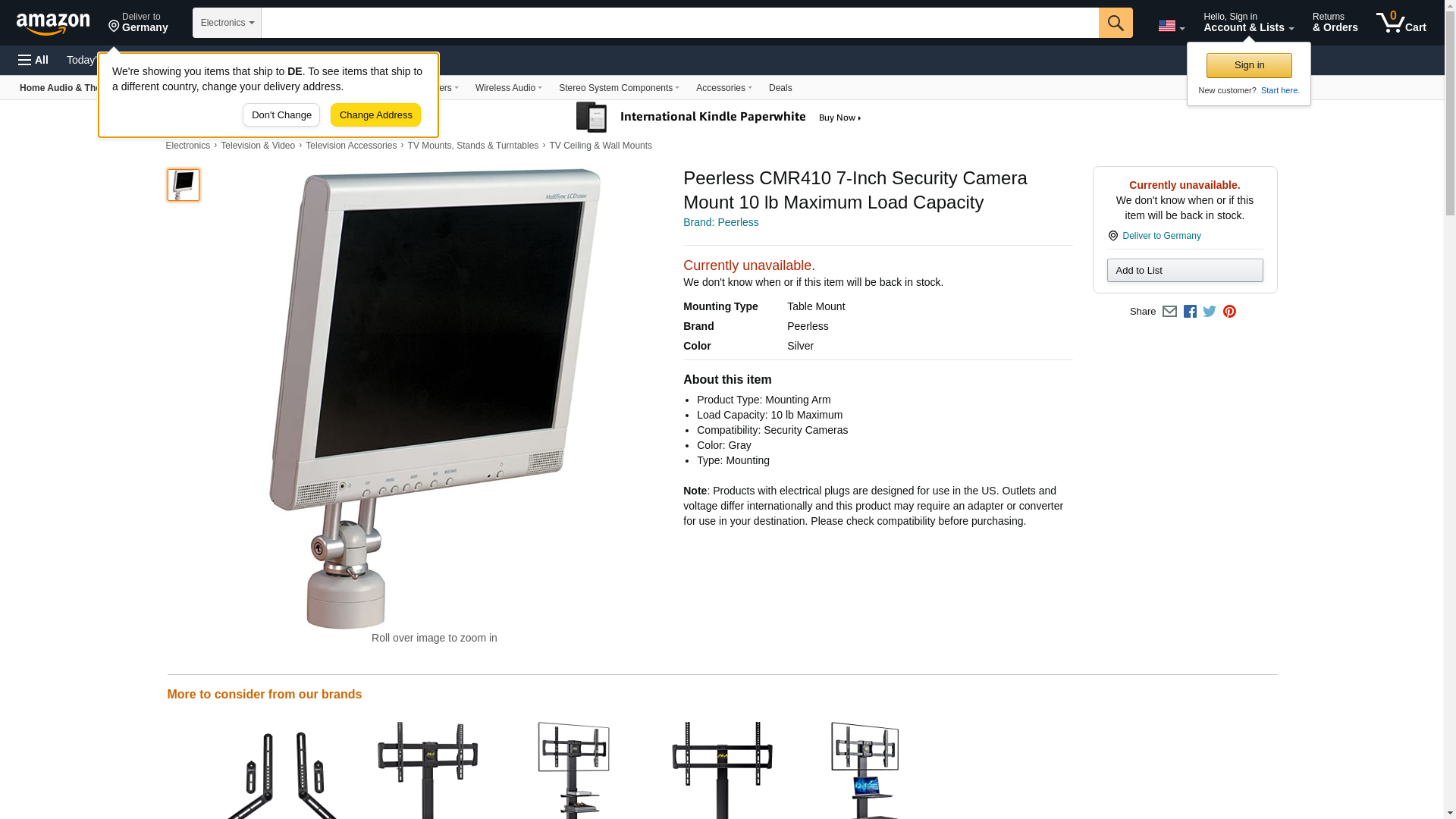This screenshot has width=1456, height=819.
Task: Share product on Pinterest icon
Action: click(x=1229, y=312)
